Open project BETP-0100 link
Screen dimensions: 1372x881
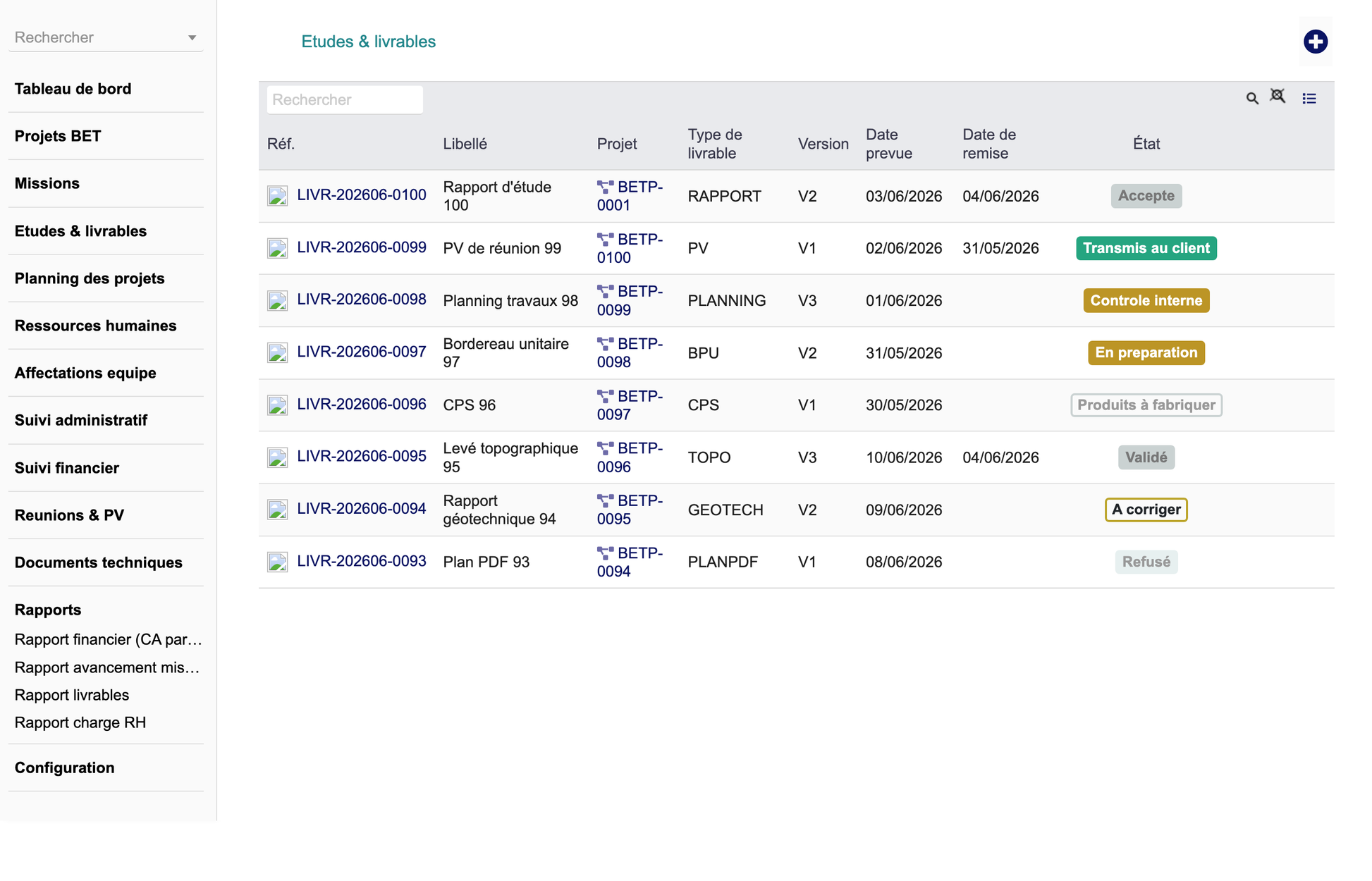click(x=630, y=248)
